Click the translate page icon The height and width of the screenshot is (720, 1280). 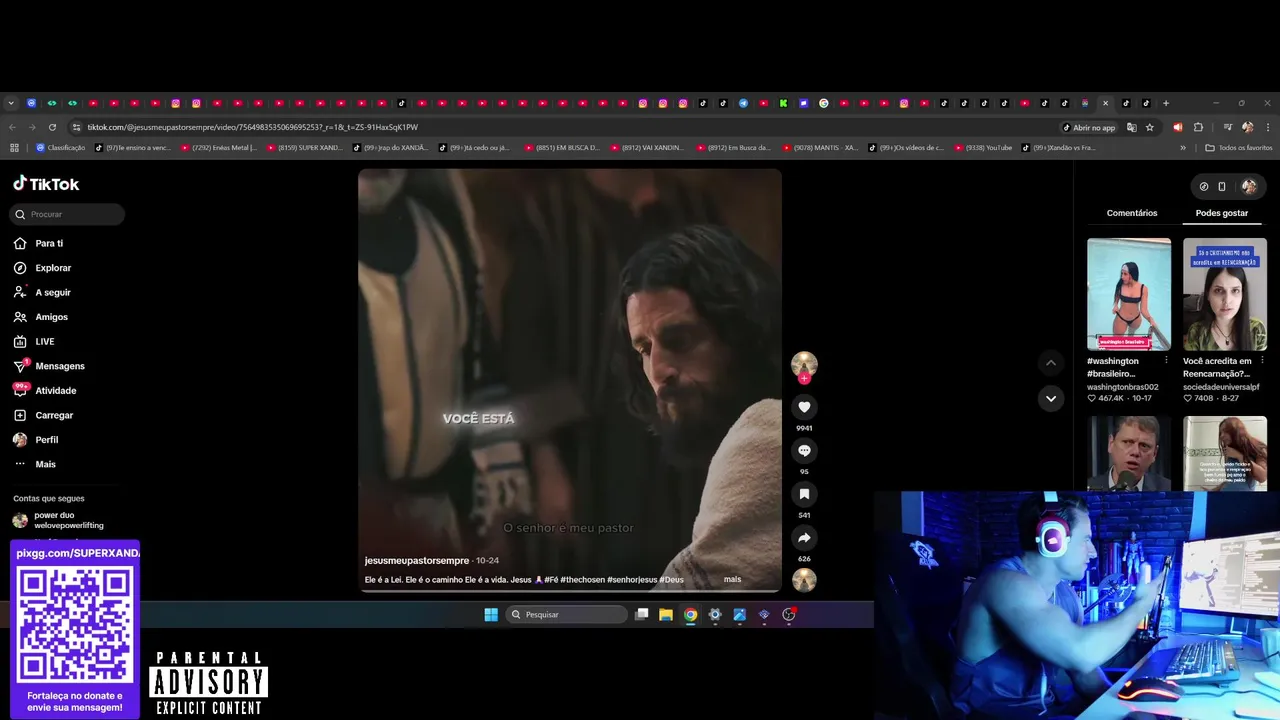tap(1132, 127)
